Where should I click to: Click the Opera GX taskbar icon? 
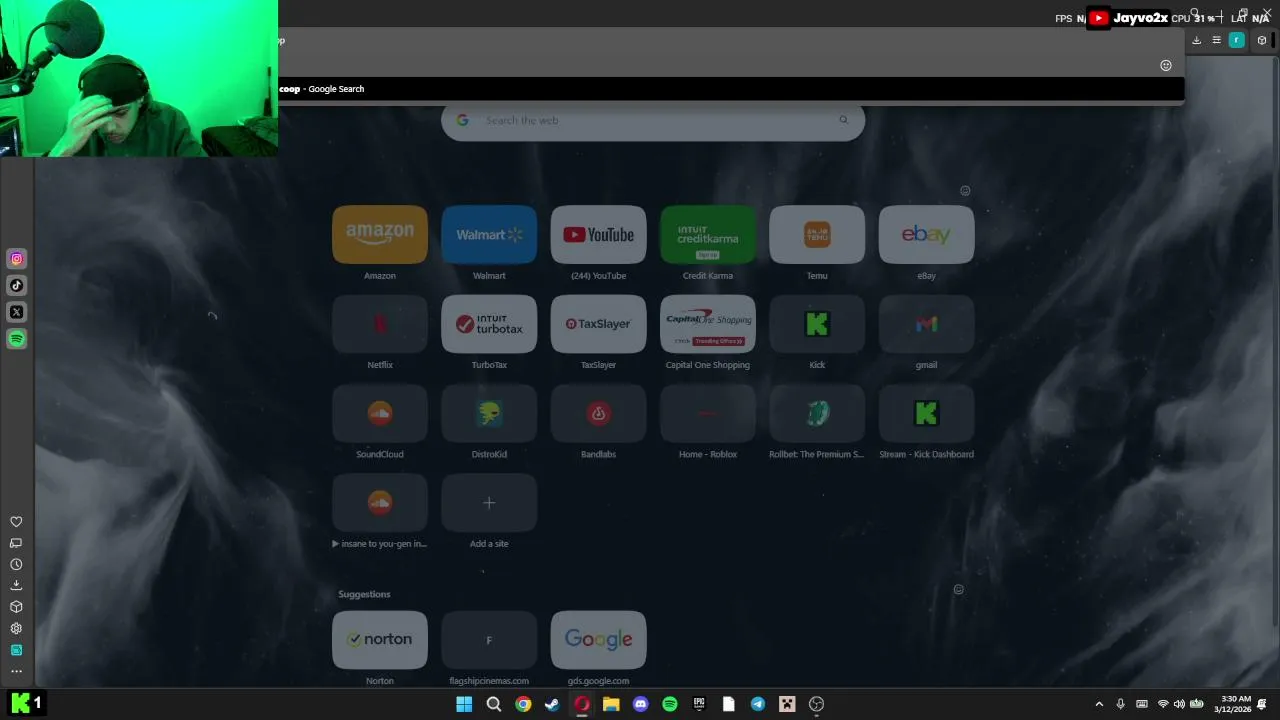[x=582, y=704]
